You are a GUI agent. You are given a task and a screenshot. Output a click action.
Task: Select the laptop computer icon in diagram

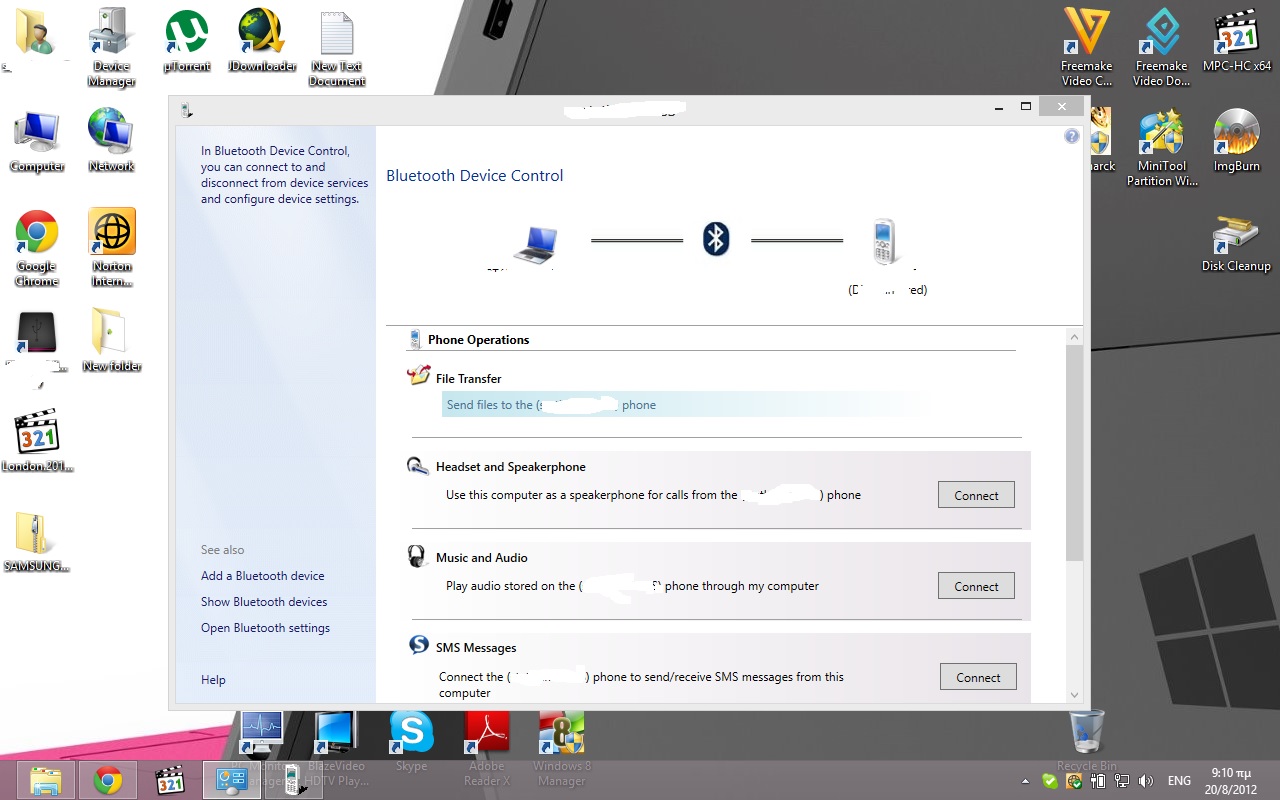point(535,243)
